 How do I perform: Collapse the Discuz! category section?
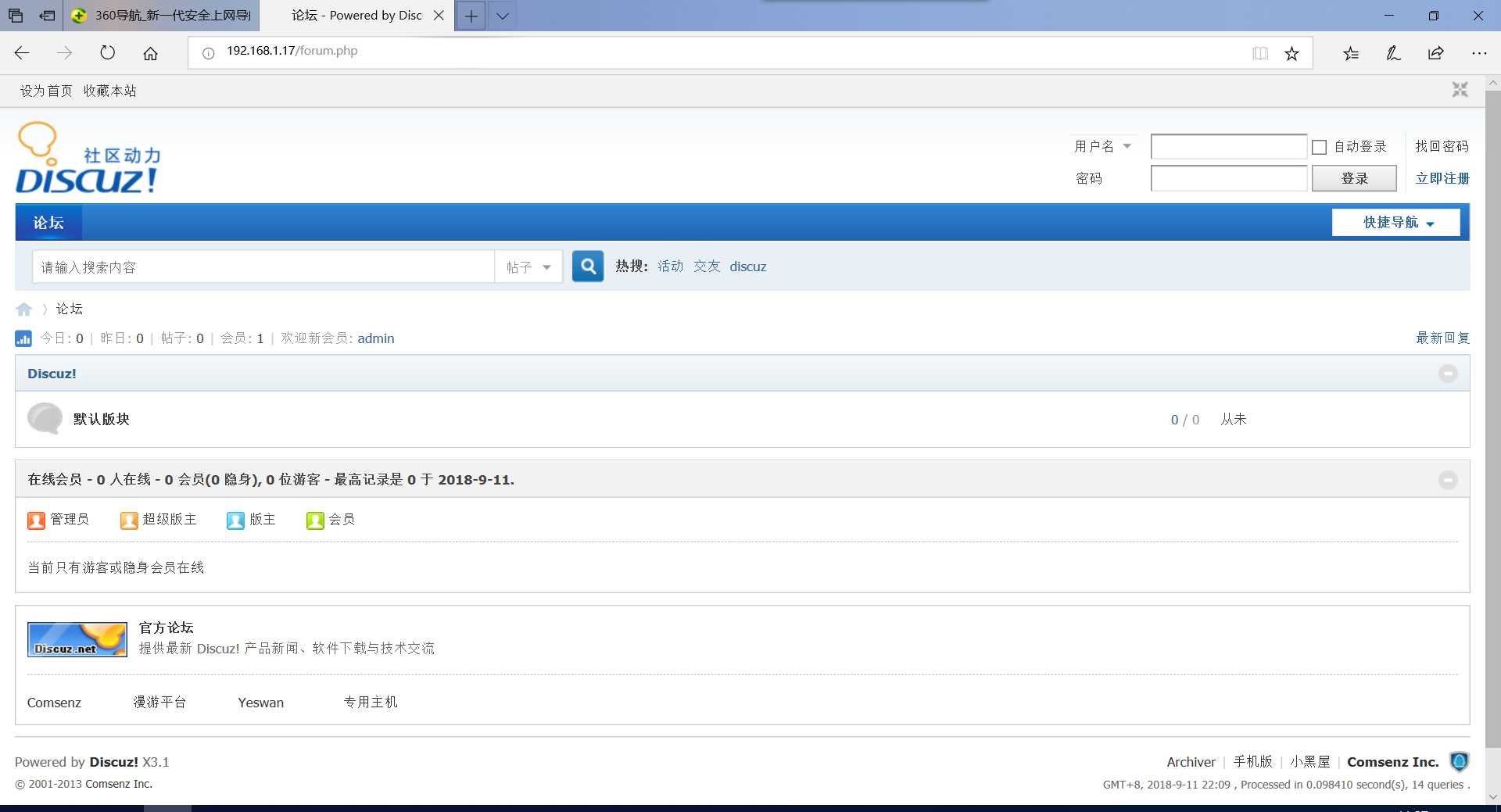click(x=1448, y=374)
